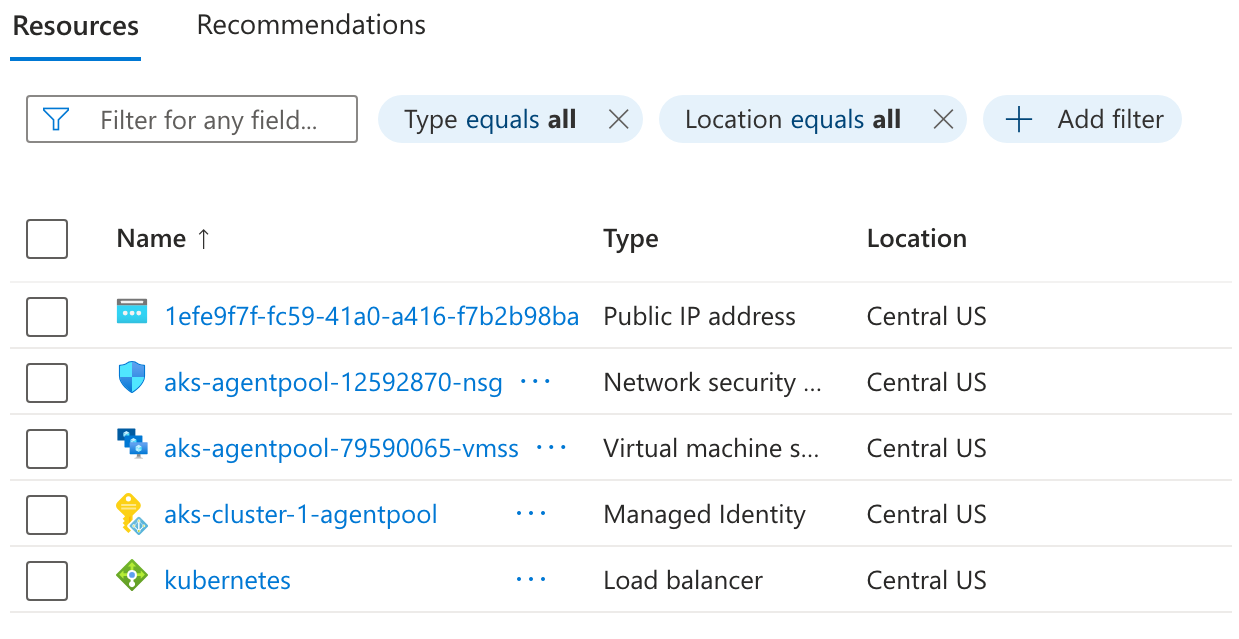Open more options for aks-cluster-1-agentpool

pyautogui.click(x=531, y=514)
